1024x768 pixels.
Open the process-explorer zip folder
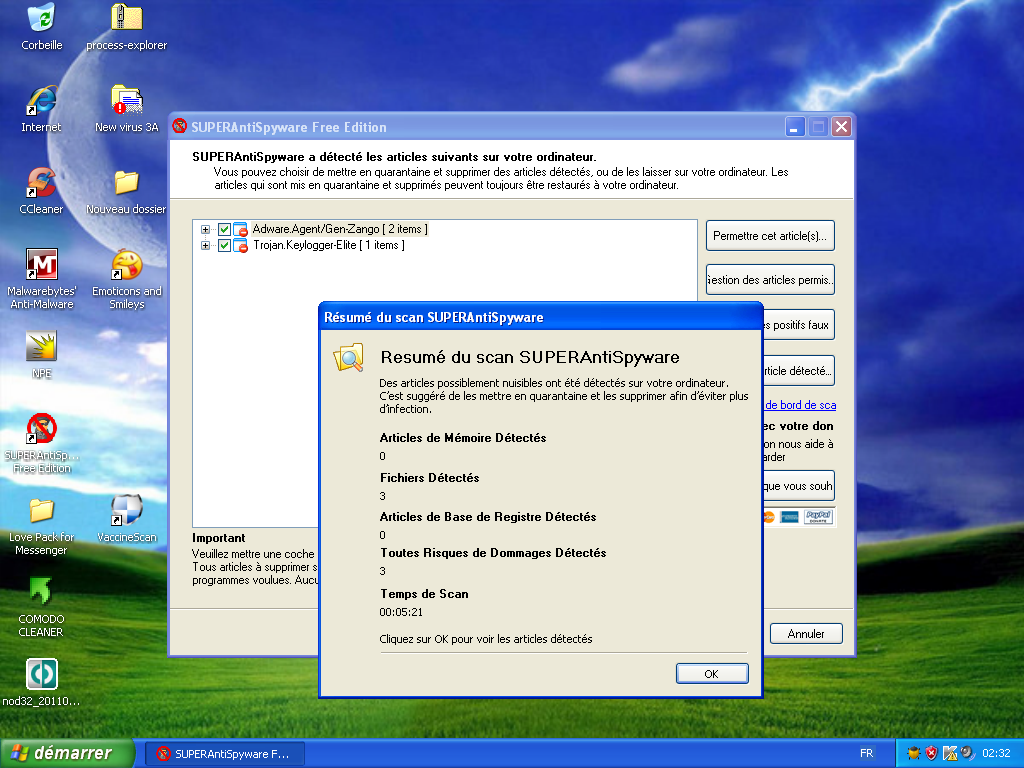[x=127, y=18]
